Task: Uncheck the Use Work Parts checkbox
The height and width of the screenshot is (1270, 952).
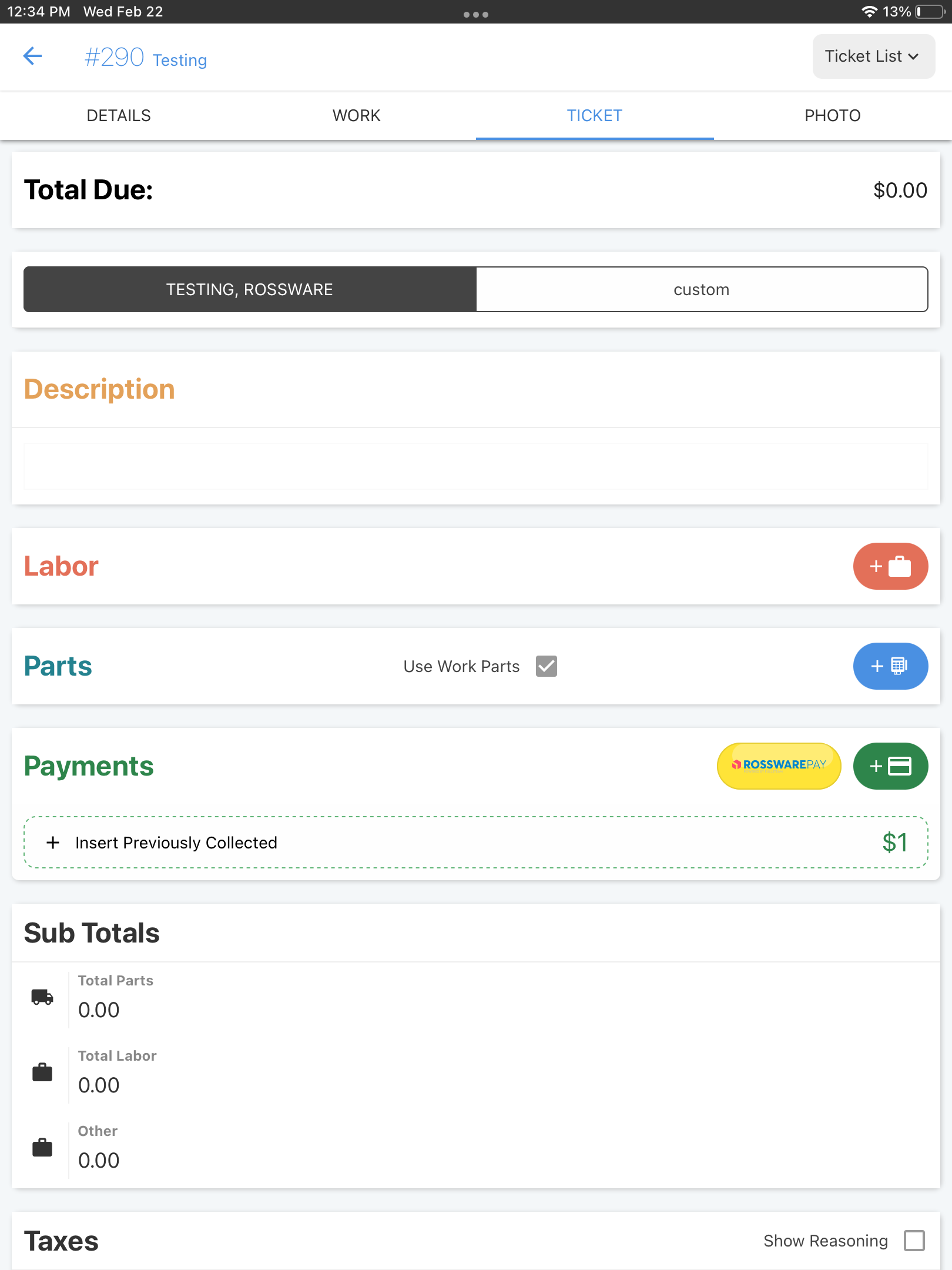Action: click(546, 666)
